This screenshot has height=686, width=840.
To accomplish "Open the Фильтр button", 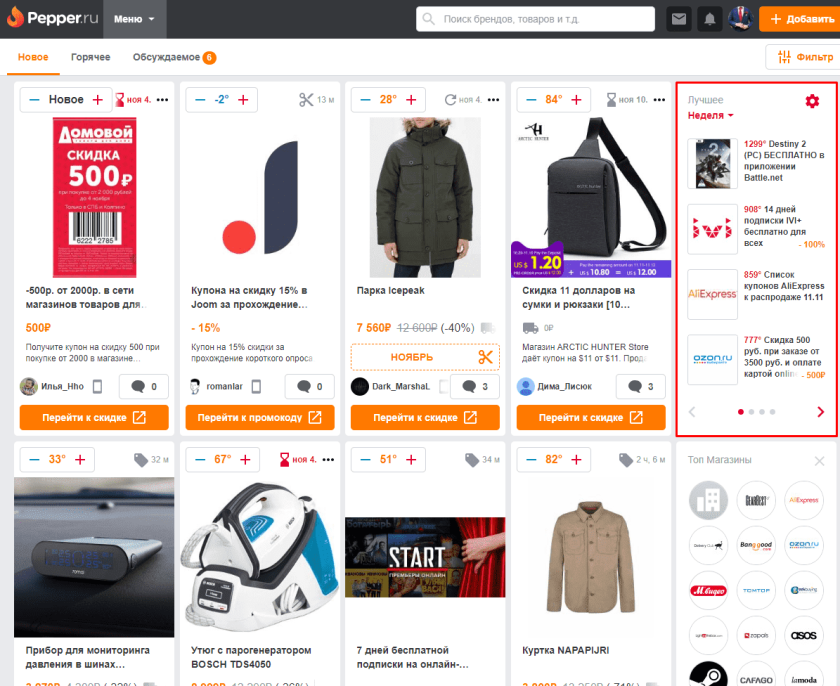I will [803, 57].
